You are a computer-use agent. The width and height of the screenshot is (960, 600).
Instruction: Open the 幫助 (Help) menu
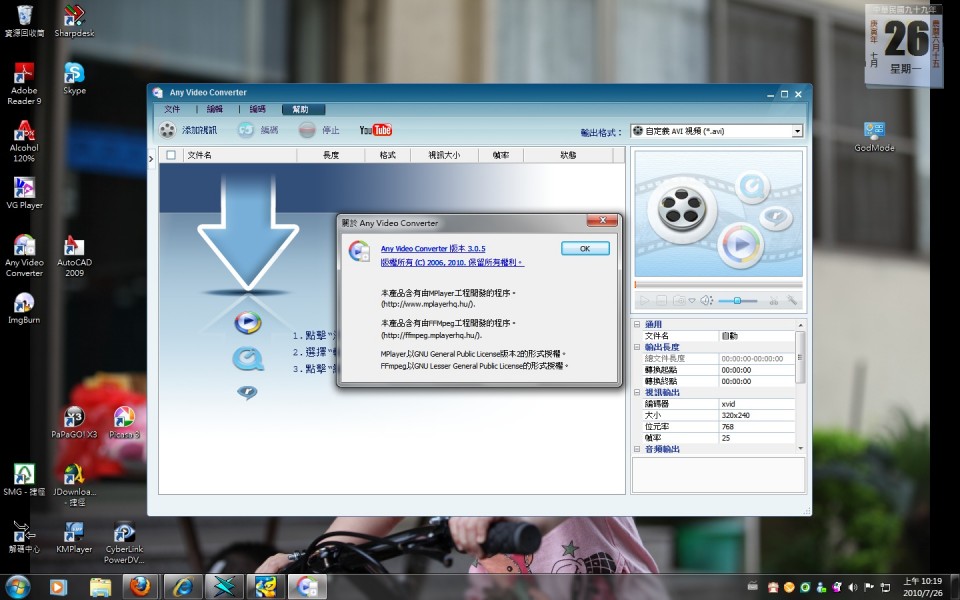(x=301, y=109)
